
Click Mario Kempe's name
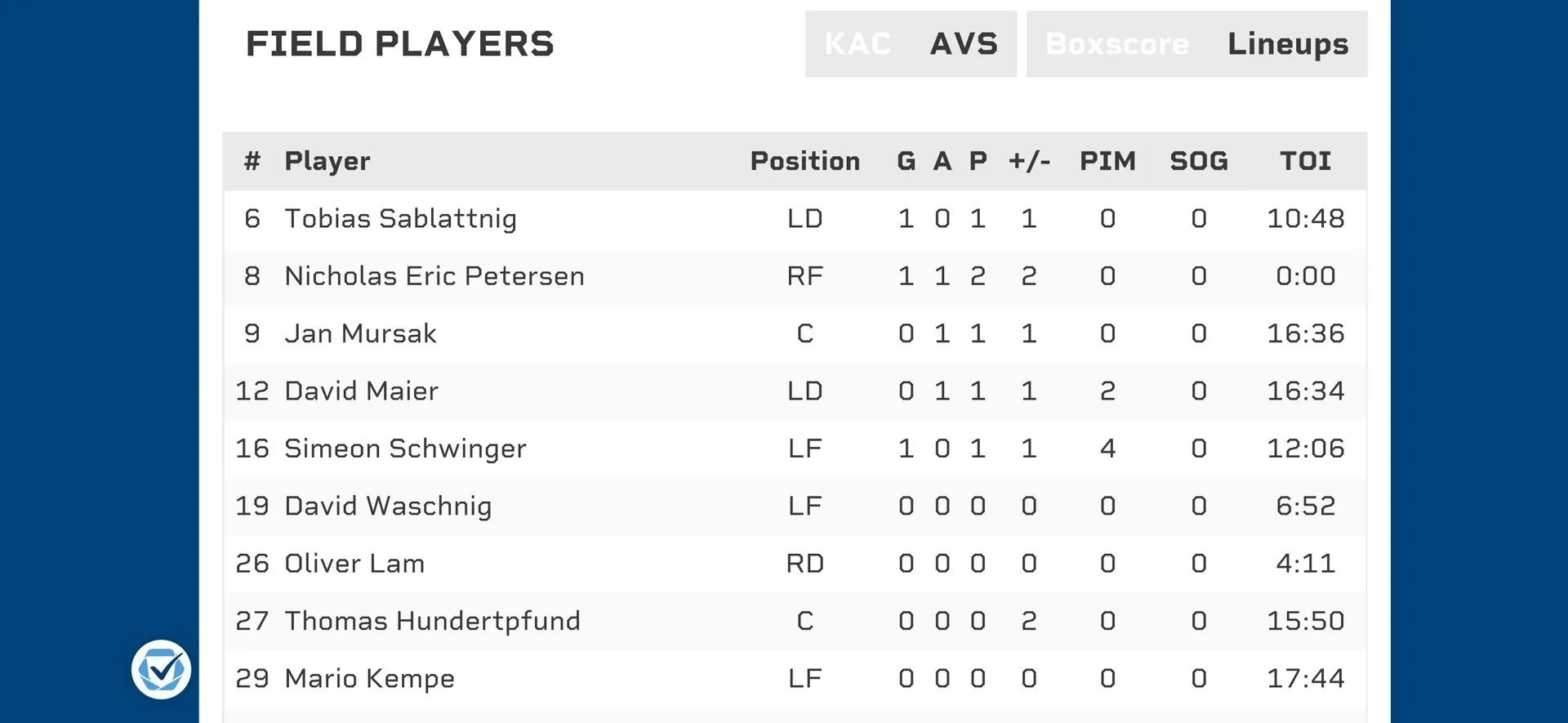pyautogui.click(x=369, y=679)
